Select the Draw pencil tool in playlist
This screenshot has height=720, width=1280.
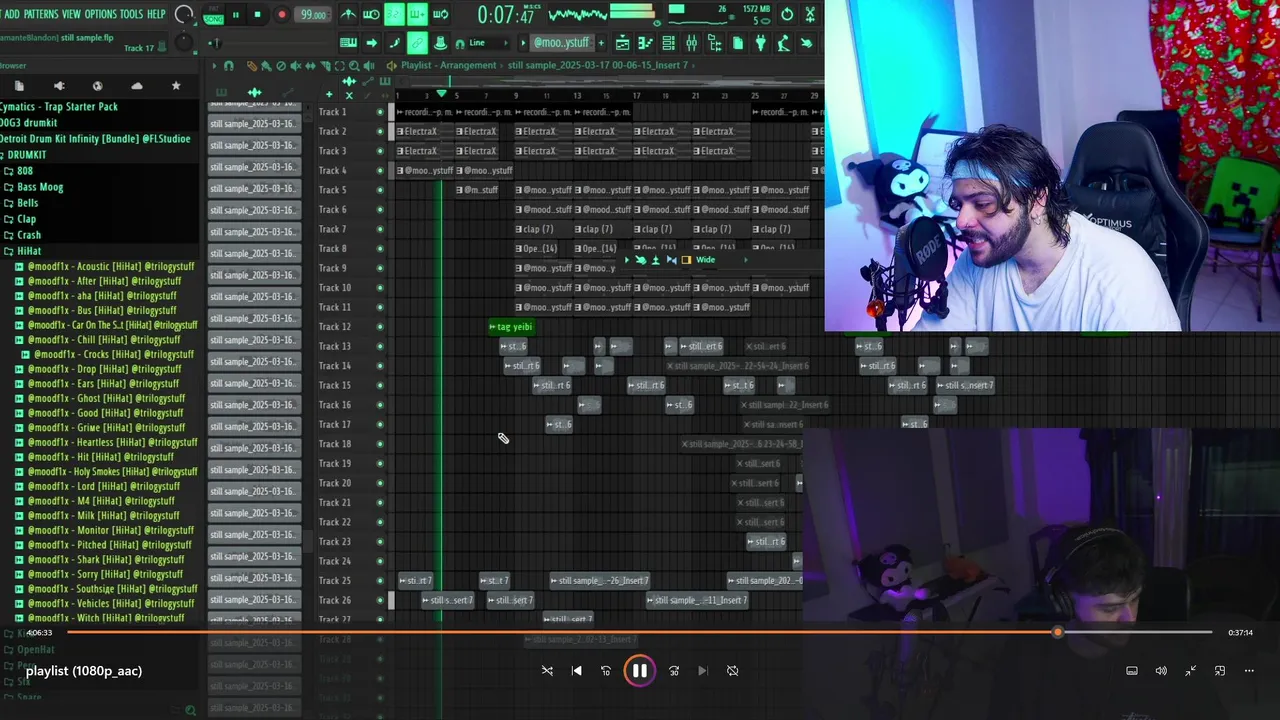point(251,66)
